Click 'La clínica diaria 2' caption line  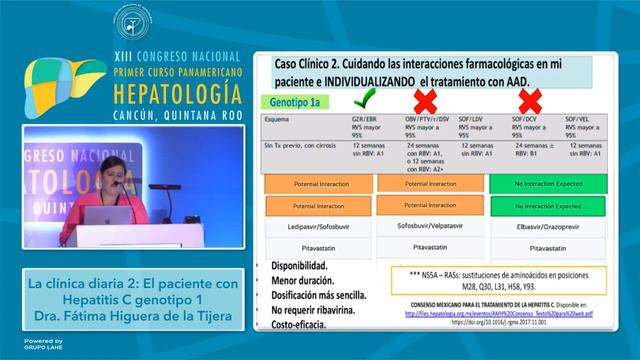[x=133, y=284]
